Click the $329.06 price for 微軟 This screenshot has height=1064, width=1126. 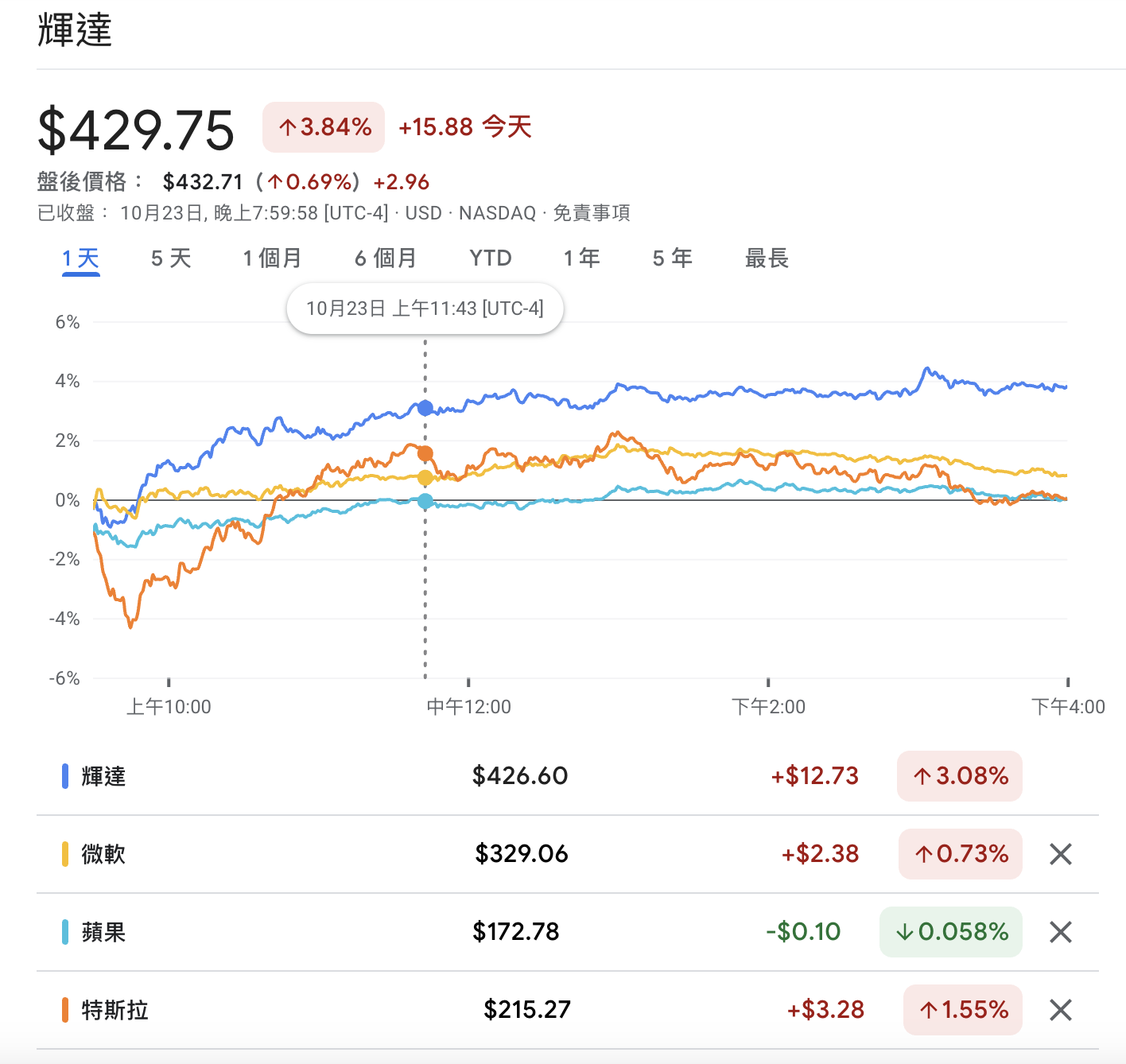pos(522,854)
